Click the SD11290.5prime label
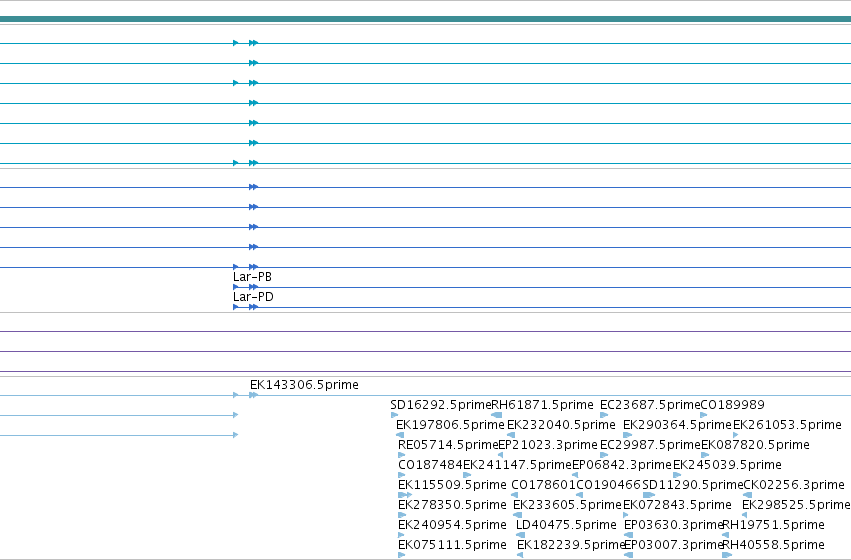The image size is (851, 560). tap(693, 485)
